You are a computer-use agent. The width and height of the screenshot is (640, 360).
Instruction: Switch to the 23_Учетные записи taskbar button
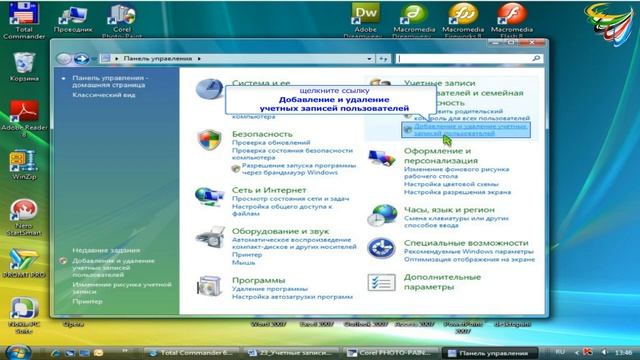(290, 353)
